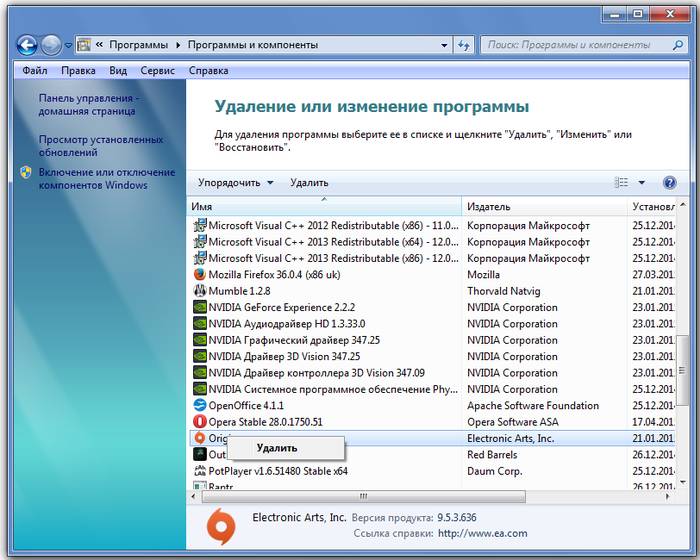Click Apache Software Foundation publisher cell

pos(533,405)
